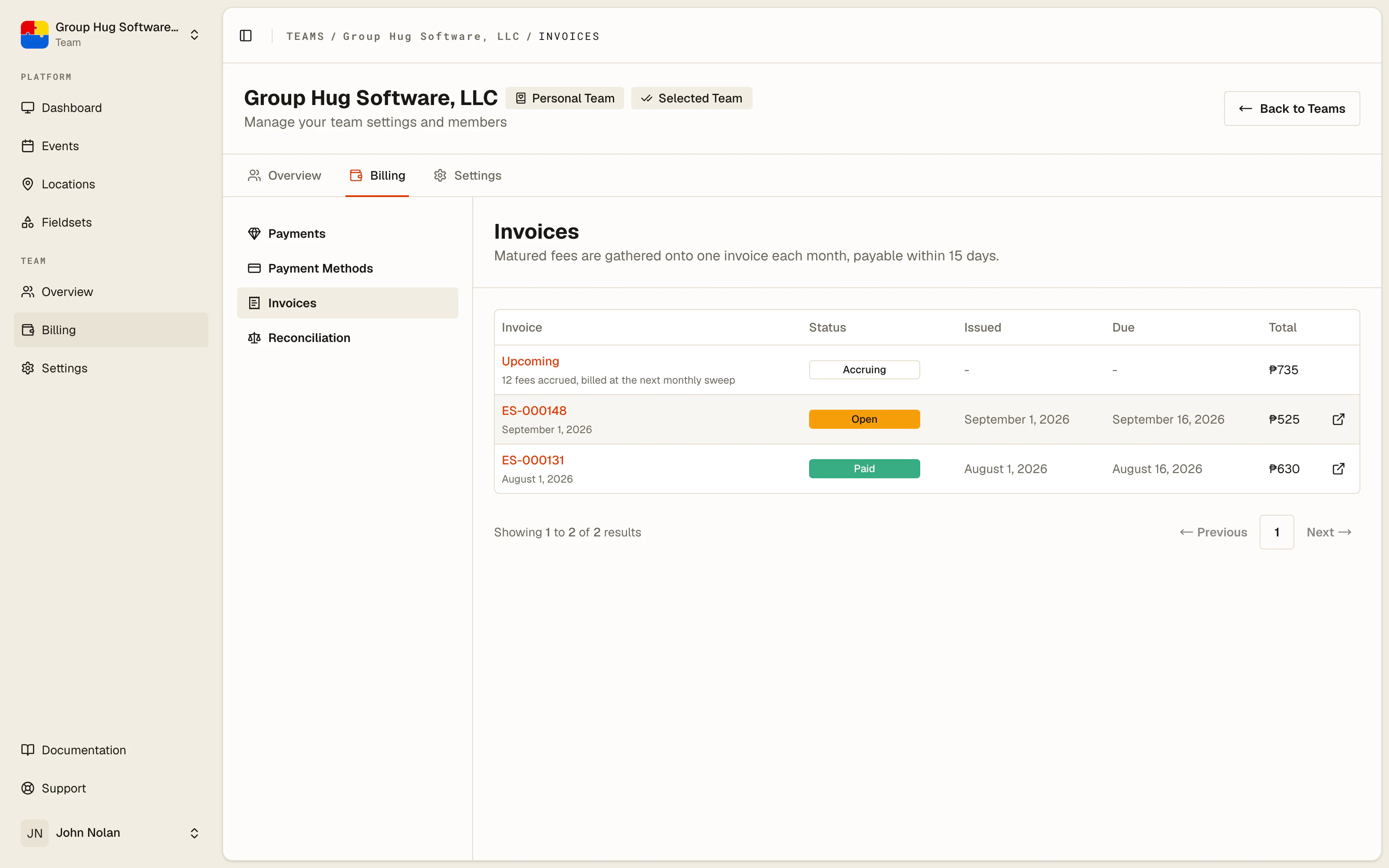Click the September 16, 2026 due date
Viewport: 1389px width, 868px height.
[1168, 419]
